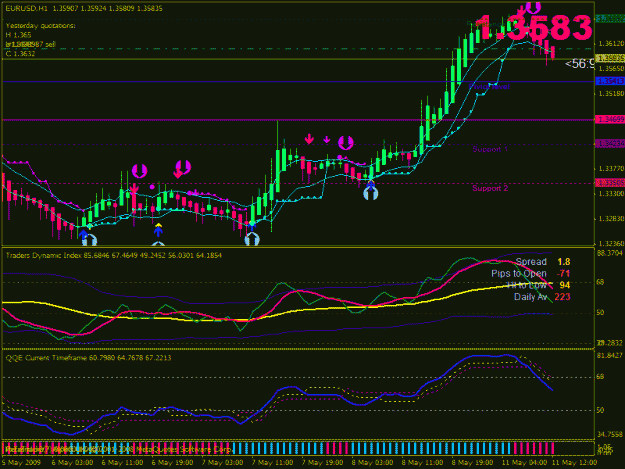The width and height of the screenshot is (625, 469).
Task: Click the 'QQE Current Timeframe' indicator label
Action: [46, 358]
